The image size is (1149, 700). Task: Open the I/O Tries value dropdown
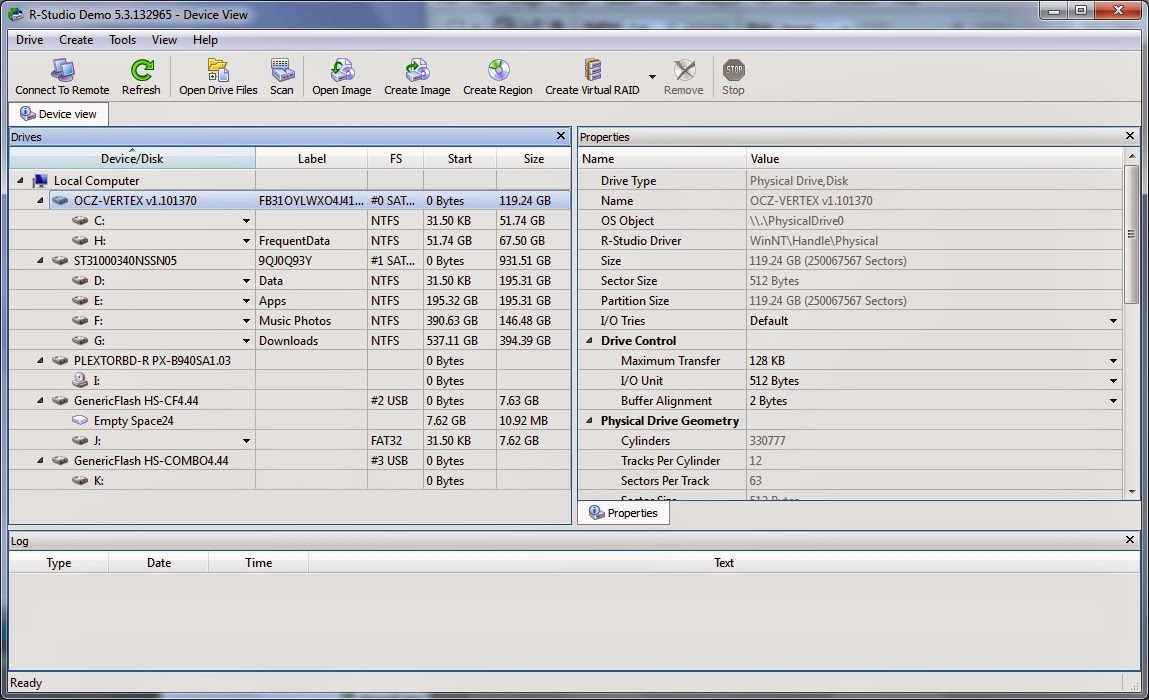tap(1113, 321)
